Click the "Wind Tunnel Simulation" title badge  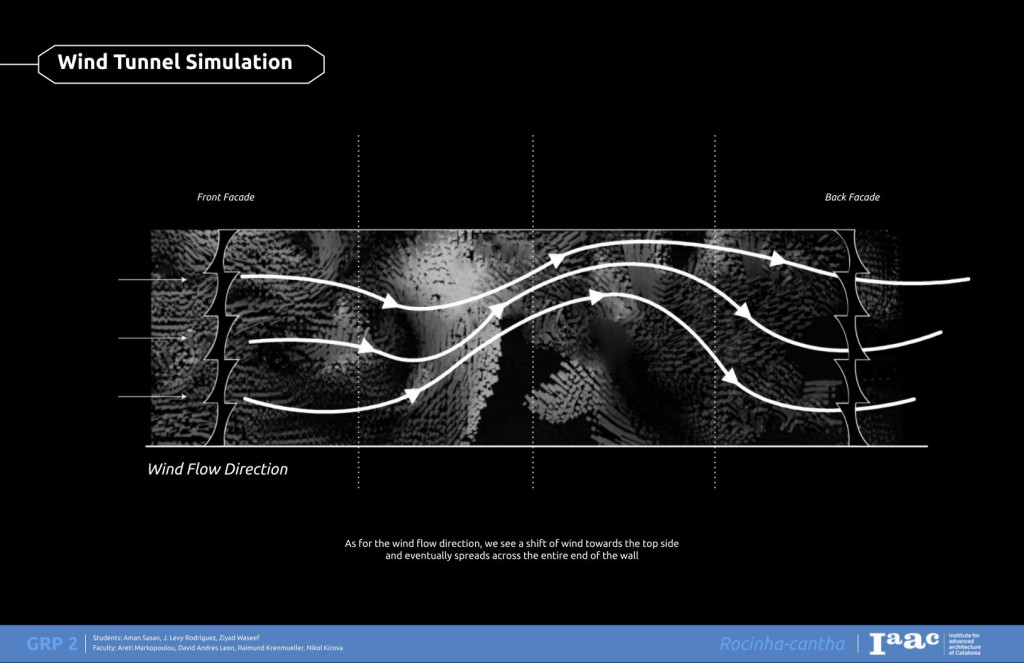click(x=180, y=63)
